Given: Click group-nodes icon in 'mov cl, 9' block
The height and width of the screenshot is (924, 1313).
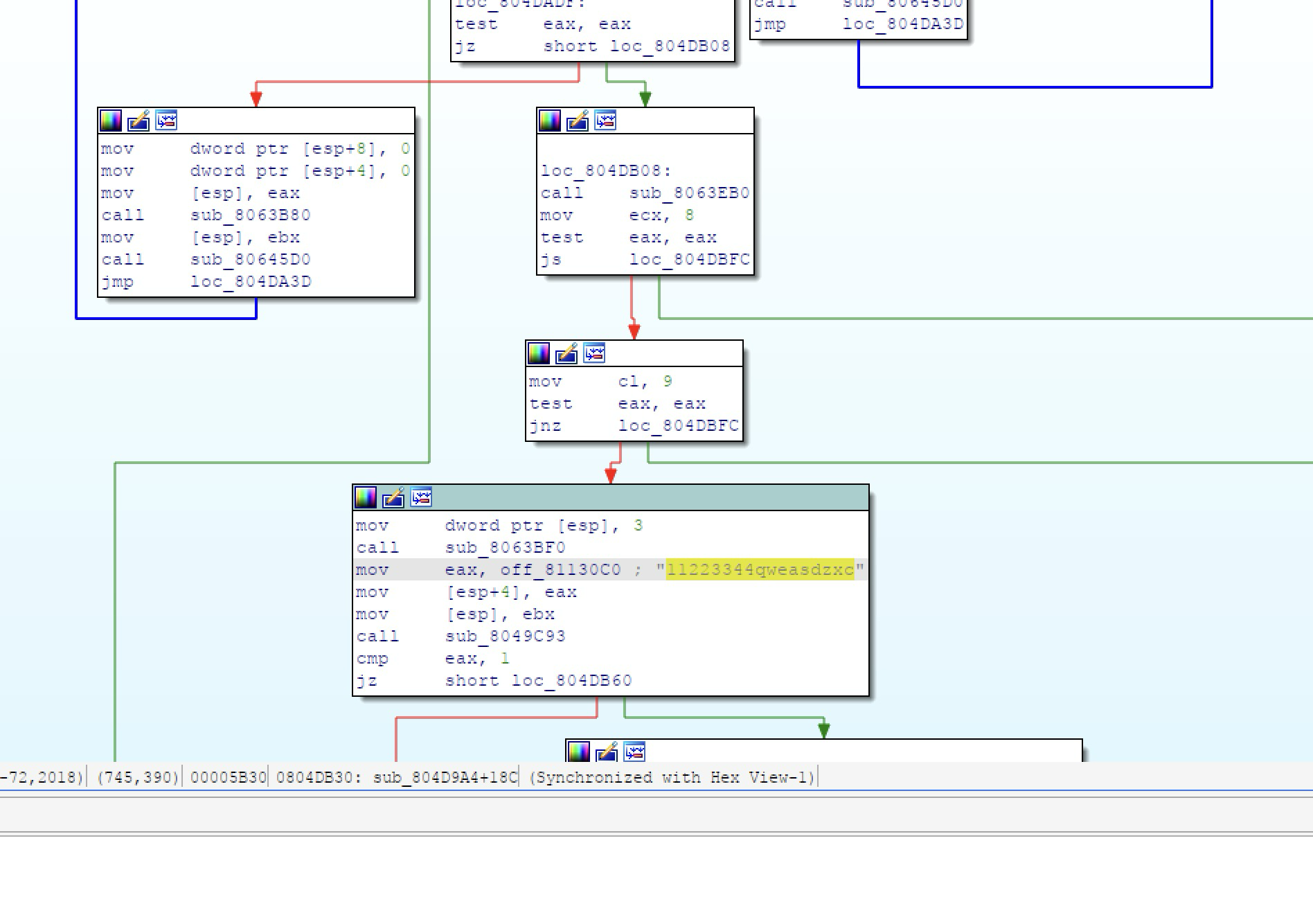Looking at the screenshot, I should point(594,354).
